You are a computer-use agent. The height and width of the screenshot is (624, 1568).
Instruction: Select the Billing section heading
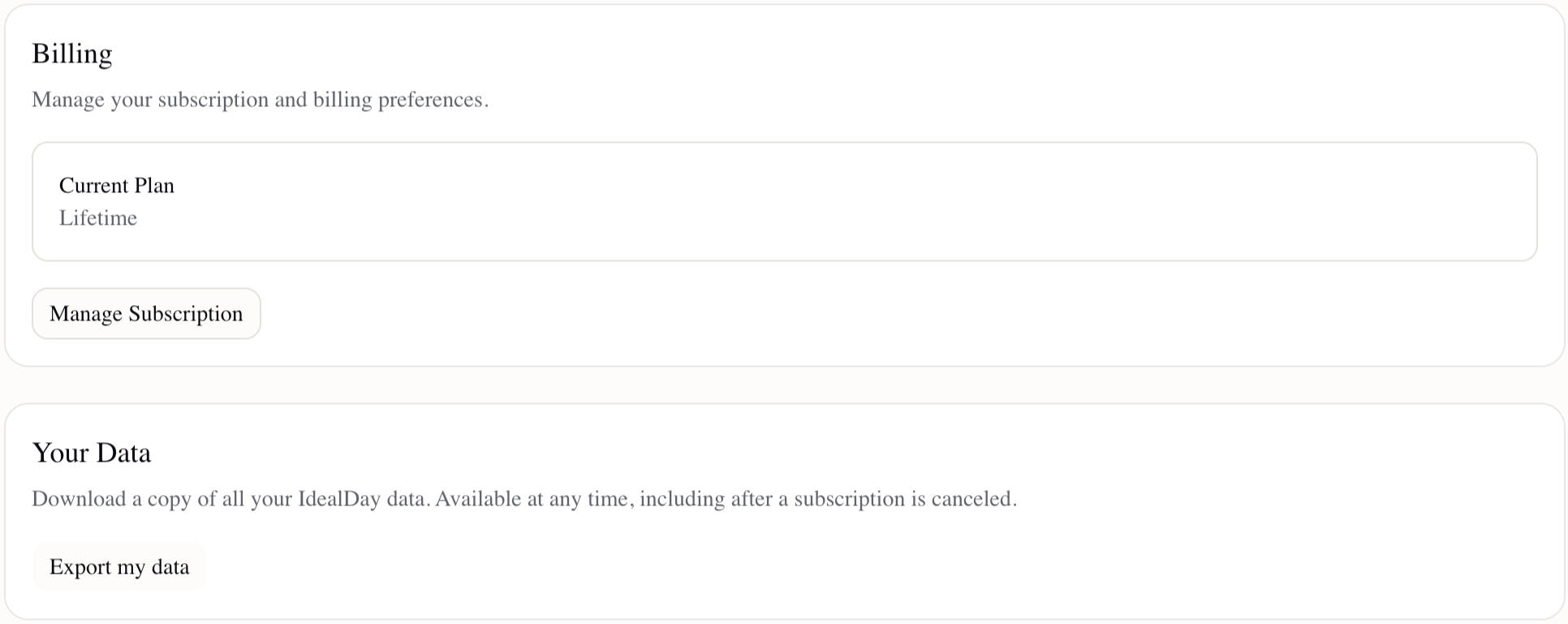point(72,54)
